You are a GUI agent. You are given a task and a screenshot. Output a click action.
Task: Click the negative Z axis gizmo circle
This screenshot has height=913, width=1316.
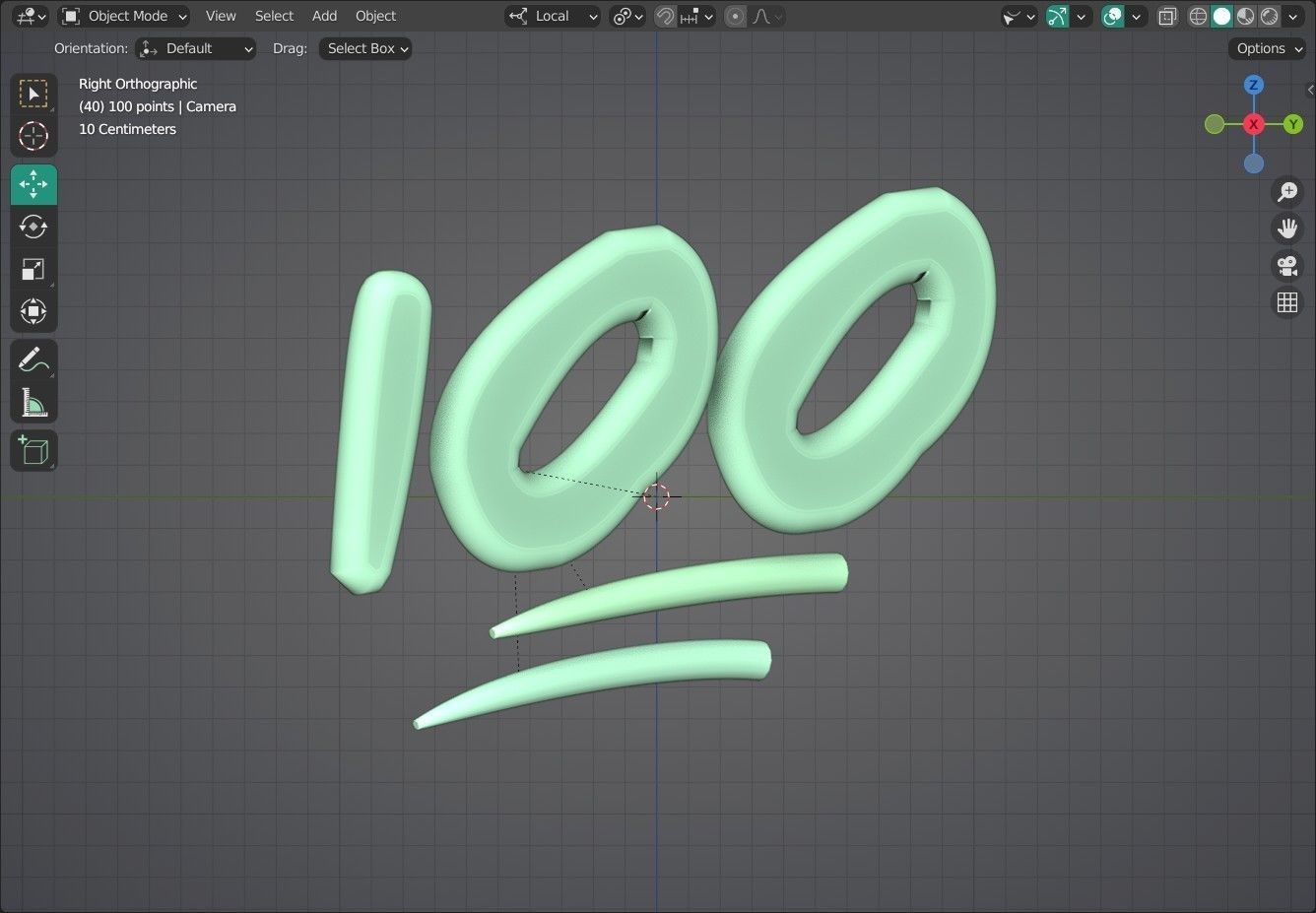(x=1253, y=163)
